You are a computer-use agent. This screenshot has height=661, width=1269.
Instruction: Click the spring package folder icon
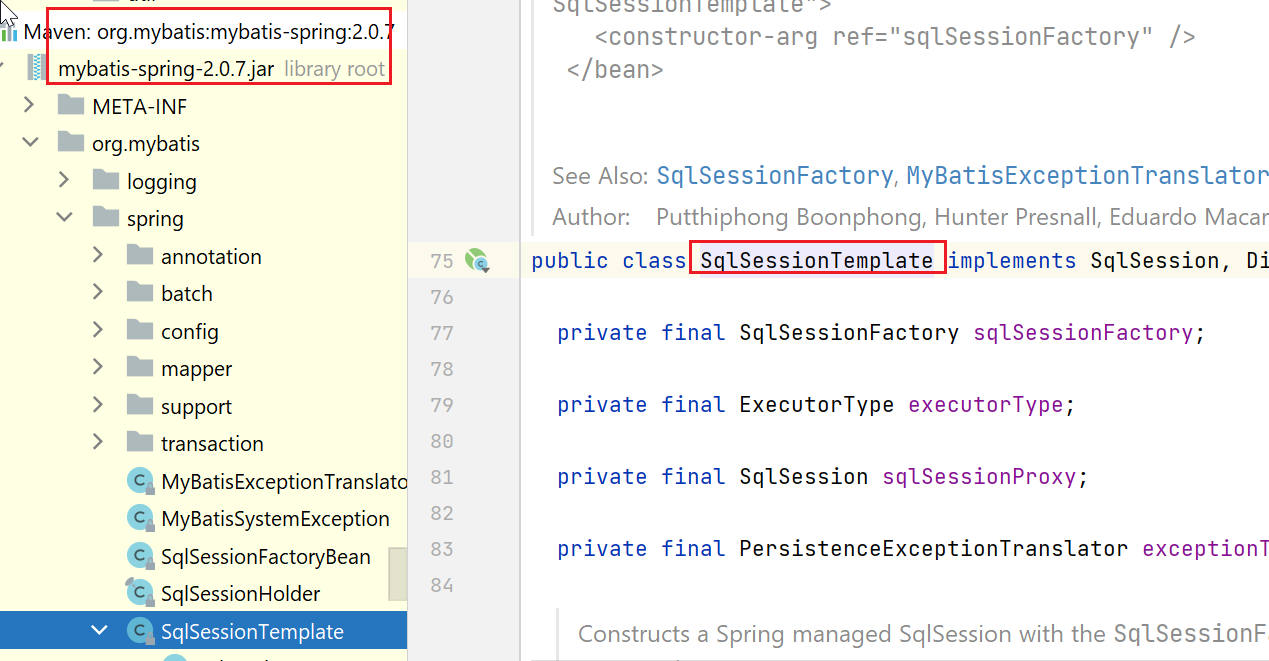click(x=105, y=218)
